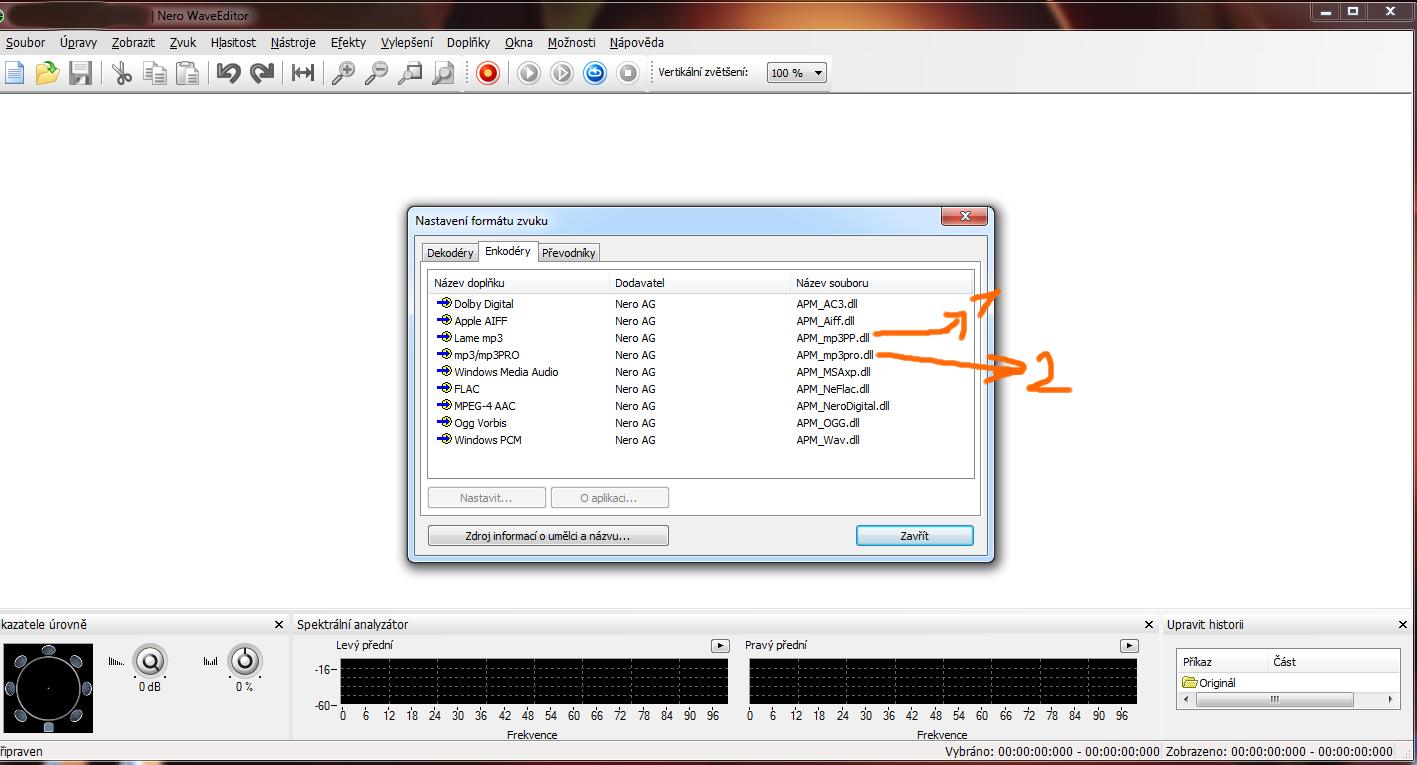Switch to the Dekodéry tab
The width and height of the screenshot is (1417, 765).
point(450,253)
